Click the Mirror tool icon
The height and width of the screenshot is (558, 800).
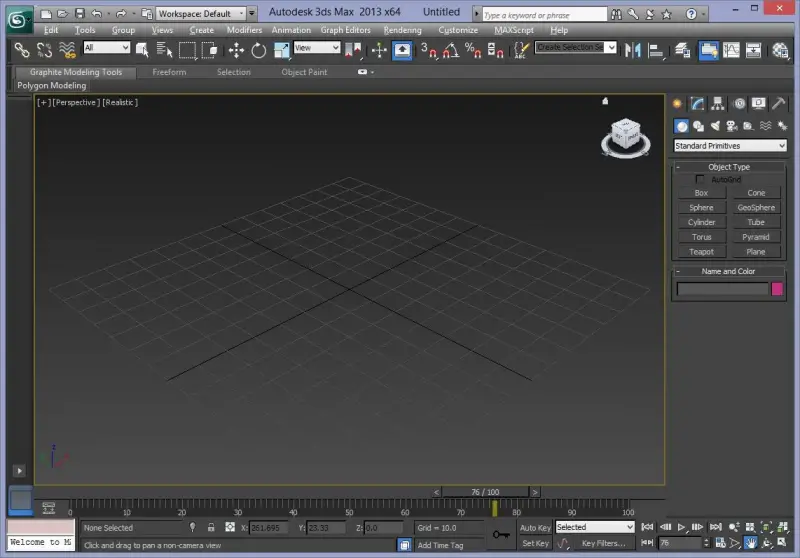[x=633, y=50]
